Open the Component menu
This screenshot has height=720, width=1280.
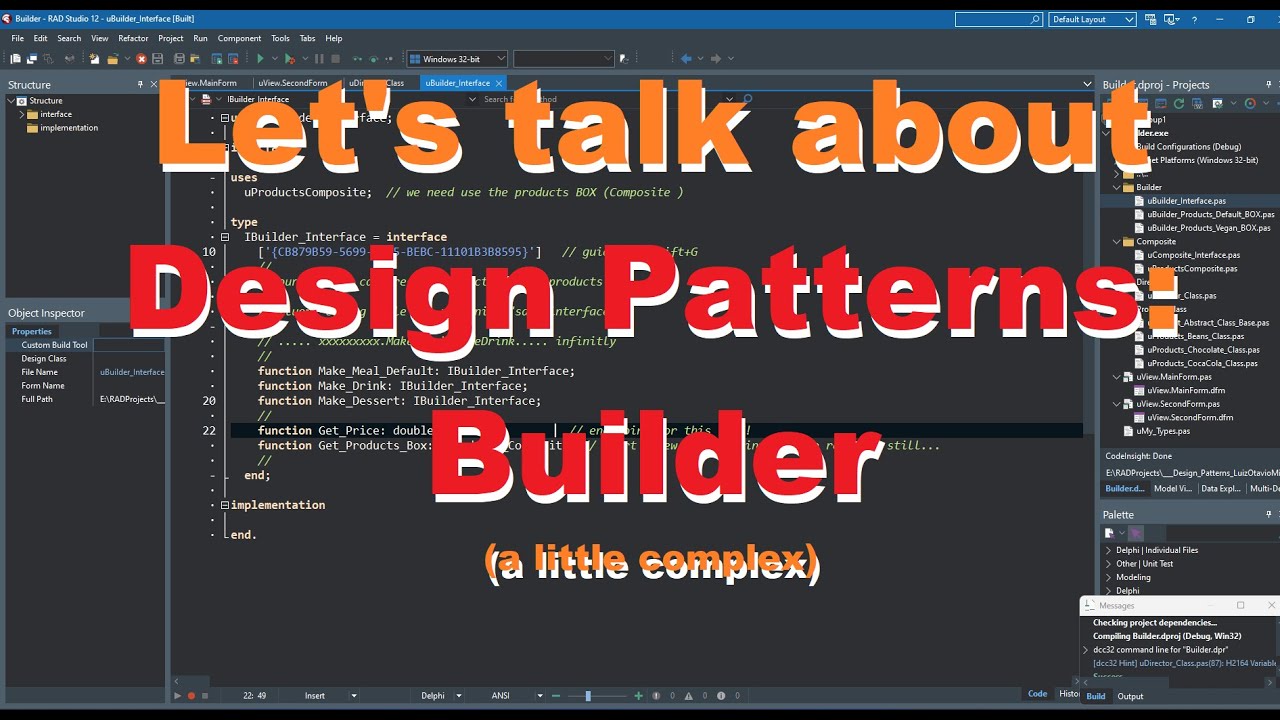click(x=239, y=38)
